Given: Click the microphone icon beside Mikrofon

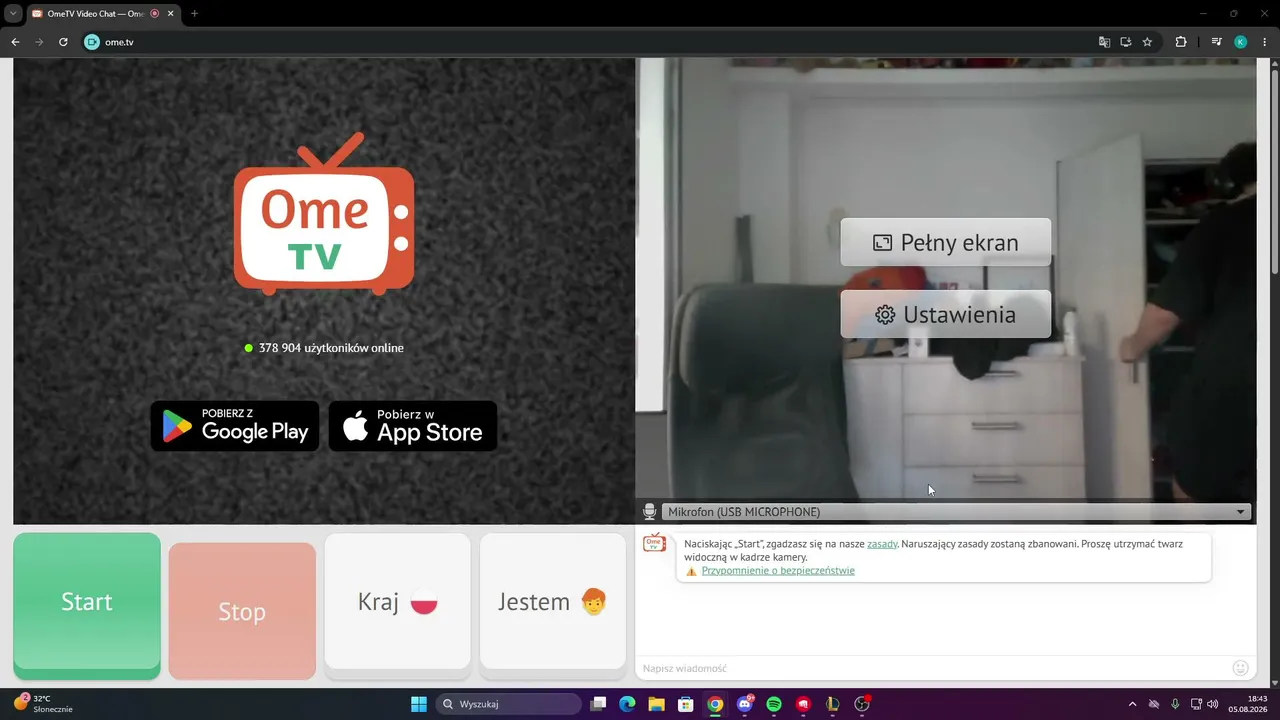Looking at the screenshot, I should [649, 512].
